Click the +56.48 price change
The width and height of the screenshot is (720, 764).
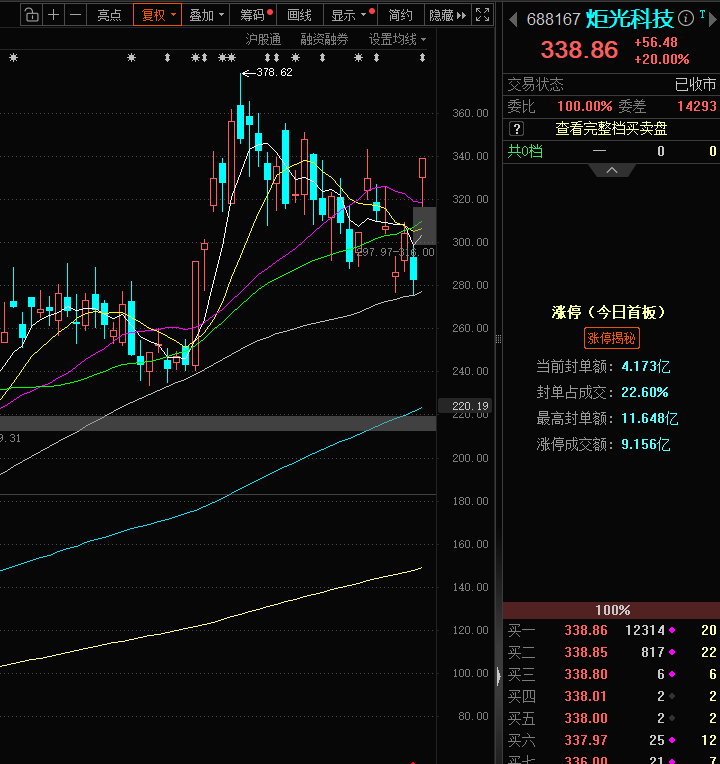pyautogui.click(x=656, y=42)
